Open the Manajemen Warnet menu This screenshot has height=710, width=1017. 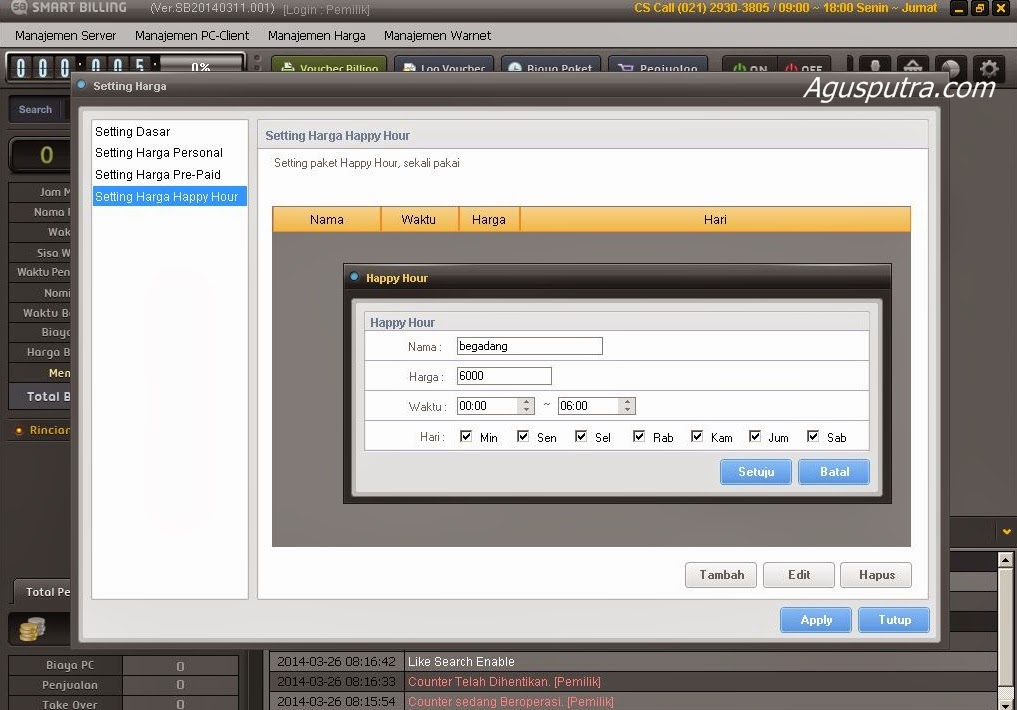click(437, 36)
